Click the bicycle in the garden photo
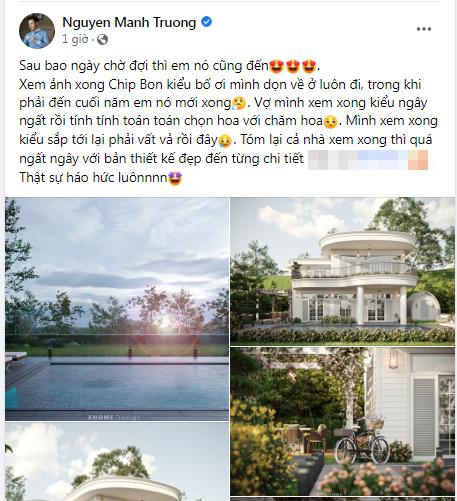 362,443
